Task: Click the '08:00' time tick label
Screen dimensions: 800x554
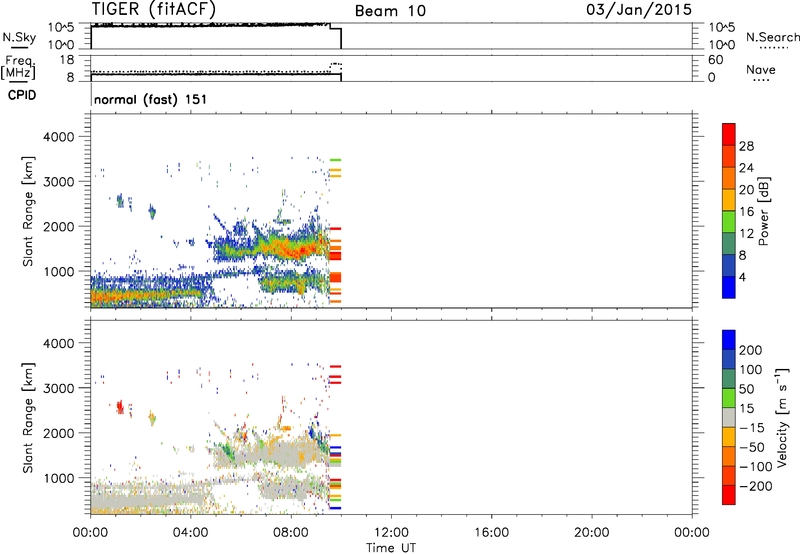Action: pyautogui.click(x=291, y=532)
